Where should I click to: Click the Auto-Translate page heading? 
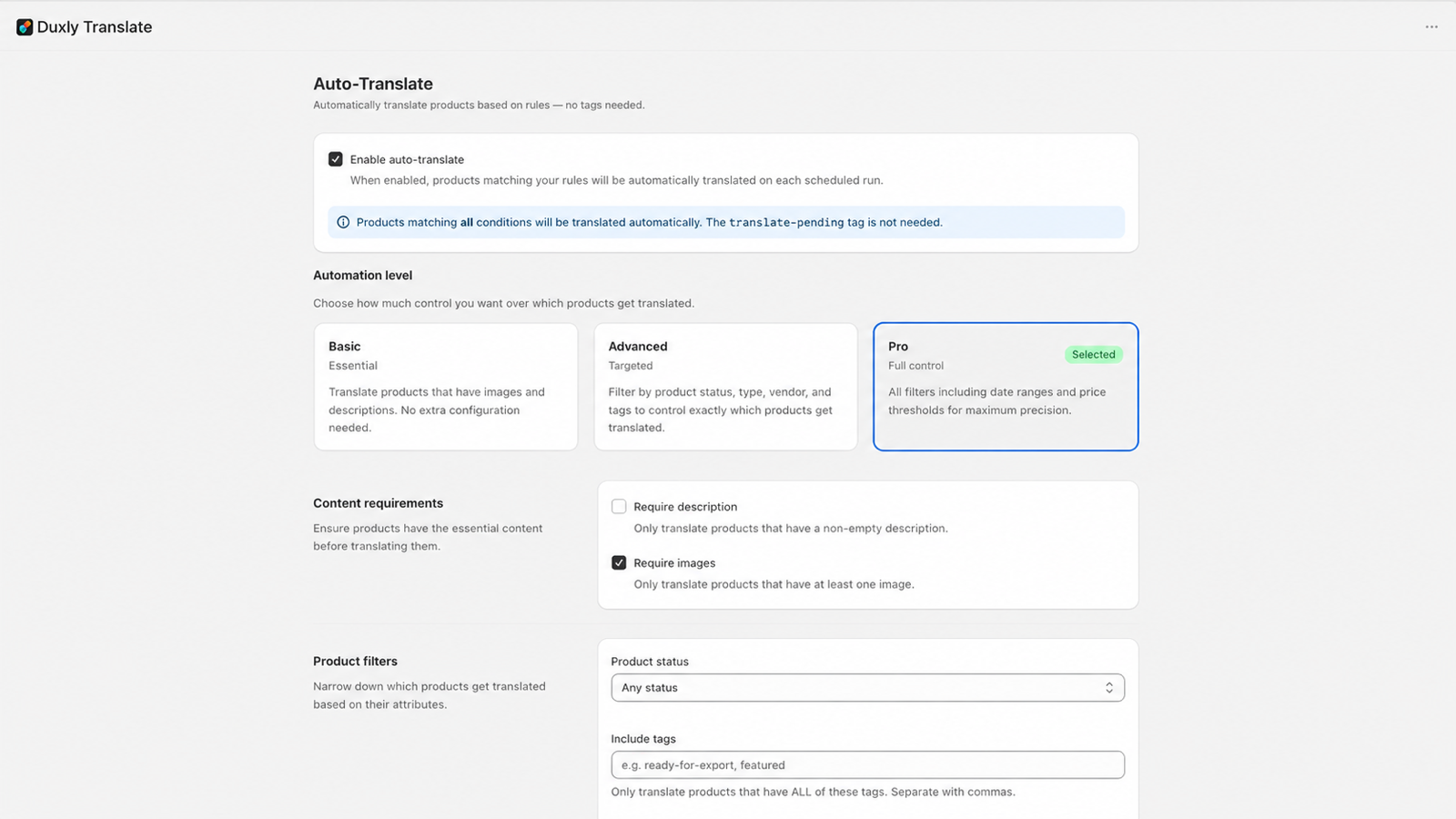[373, 84]
